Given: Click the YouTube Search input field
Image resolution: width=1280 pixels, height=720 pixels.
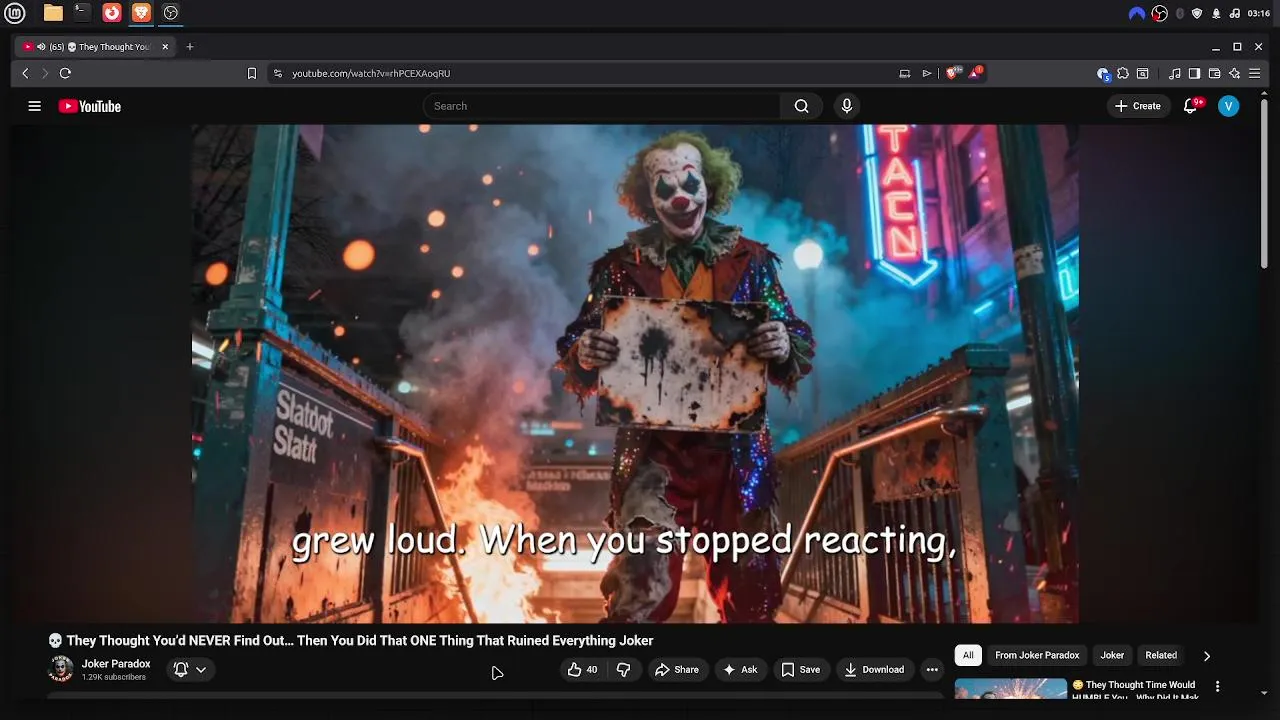Looking at the screenshot, I should 602,106.
